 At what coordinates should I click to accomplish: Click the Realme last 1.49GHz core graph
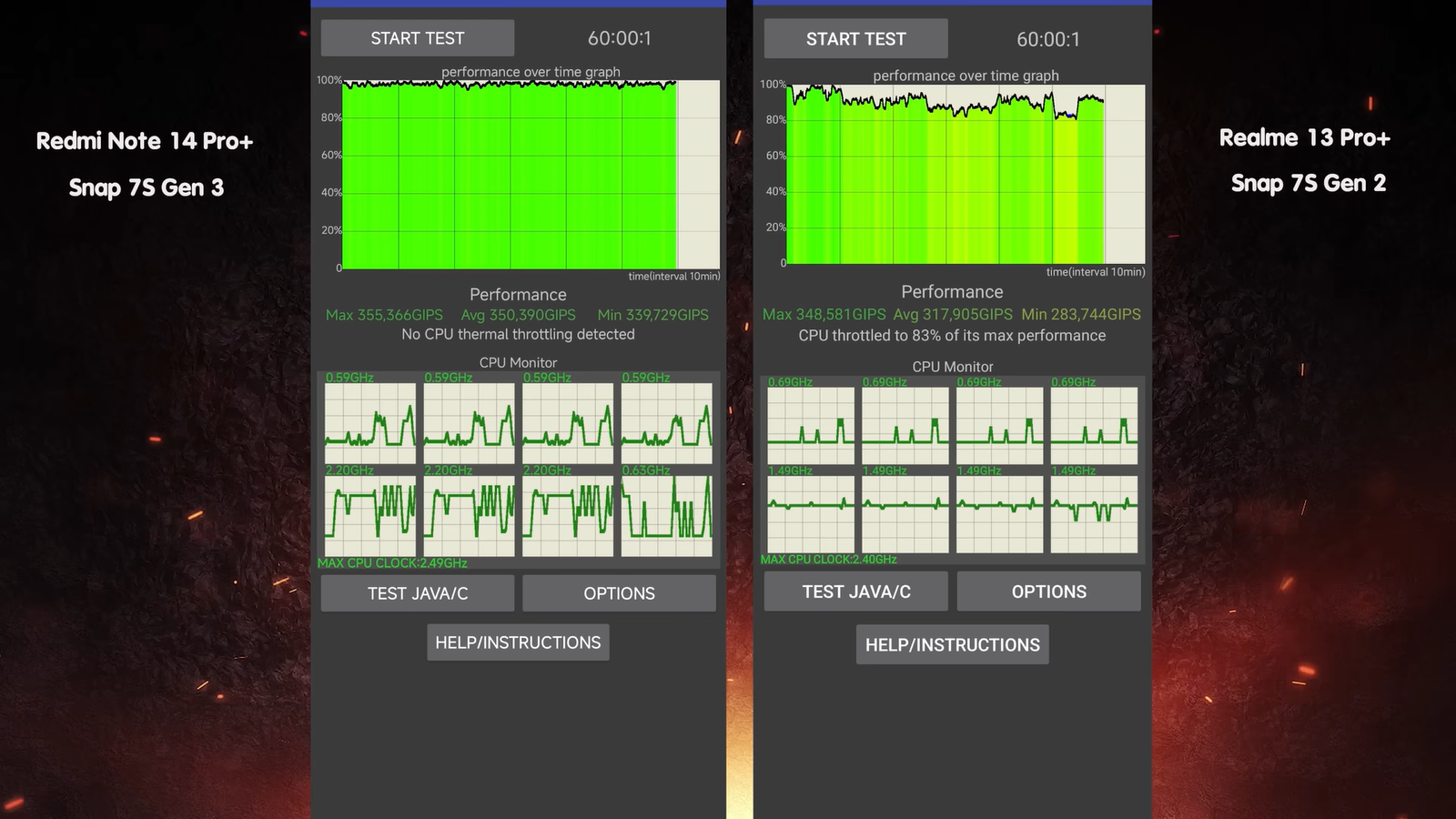1094,514
